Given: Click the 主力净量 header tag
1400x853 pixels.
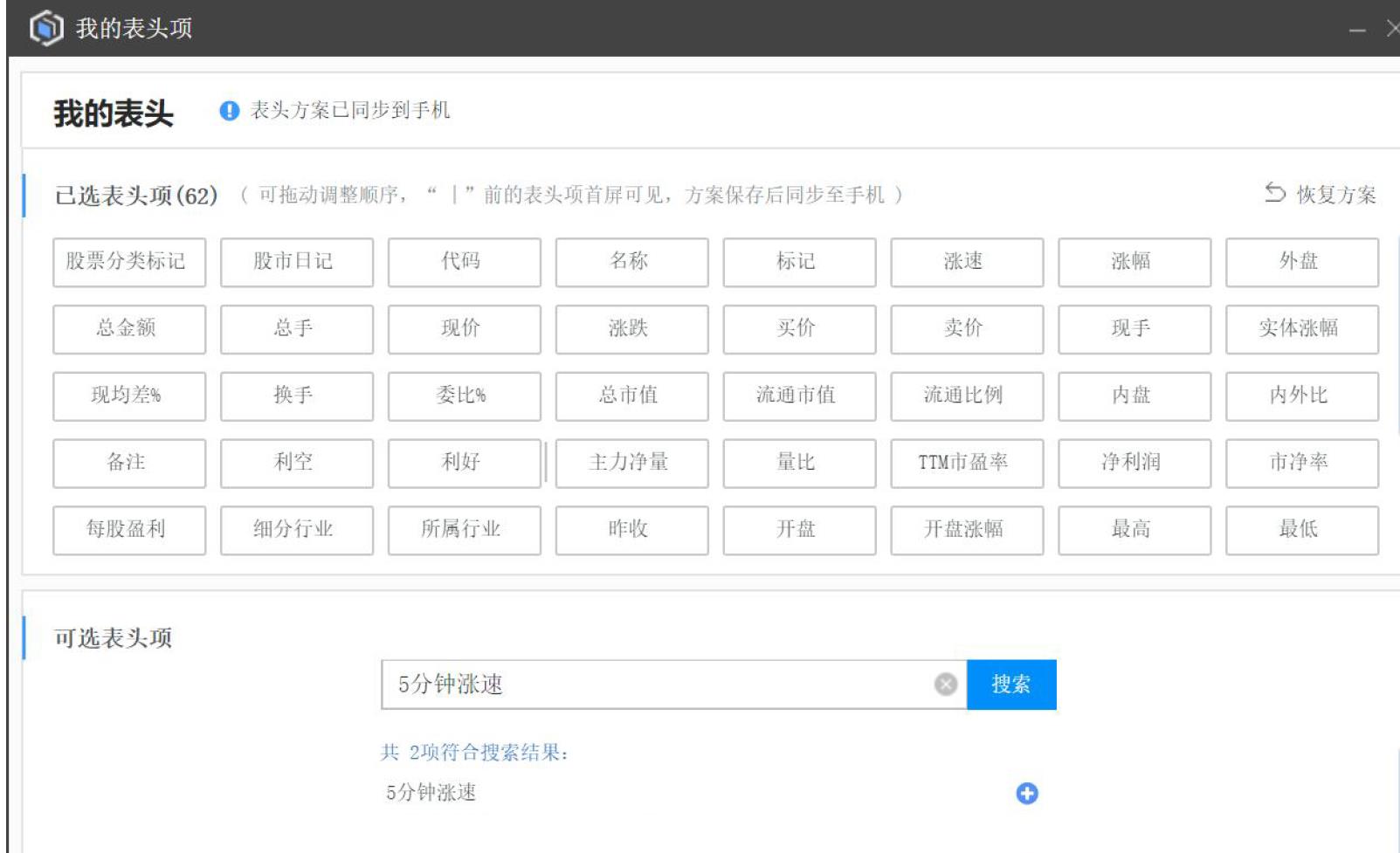Looking at the screenshot, I should (631, 463).
